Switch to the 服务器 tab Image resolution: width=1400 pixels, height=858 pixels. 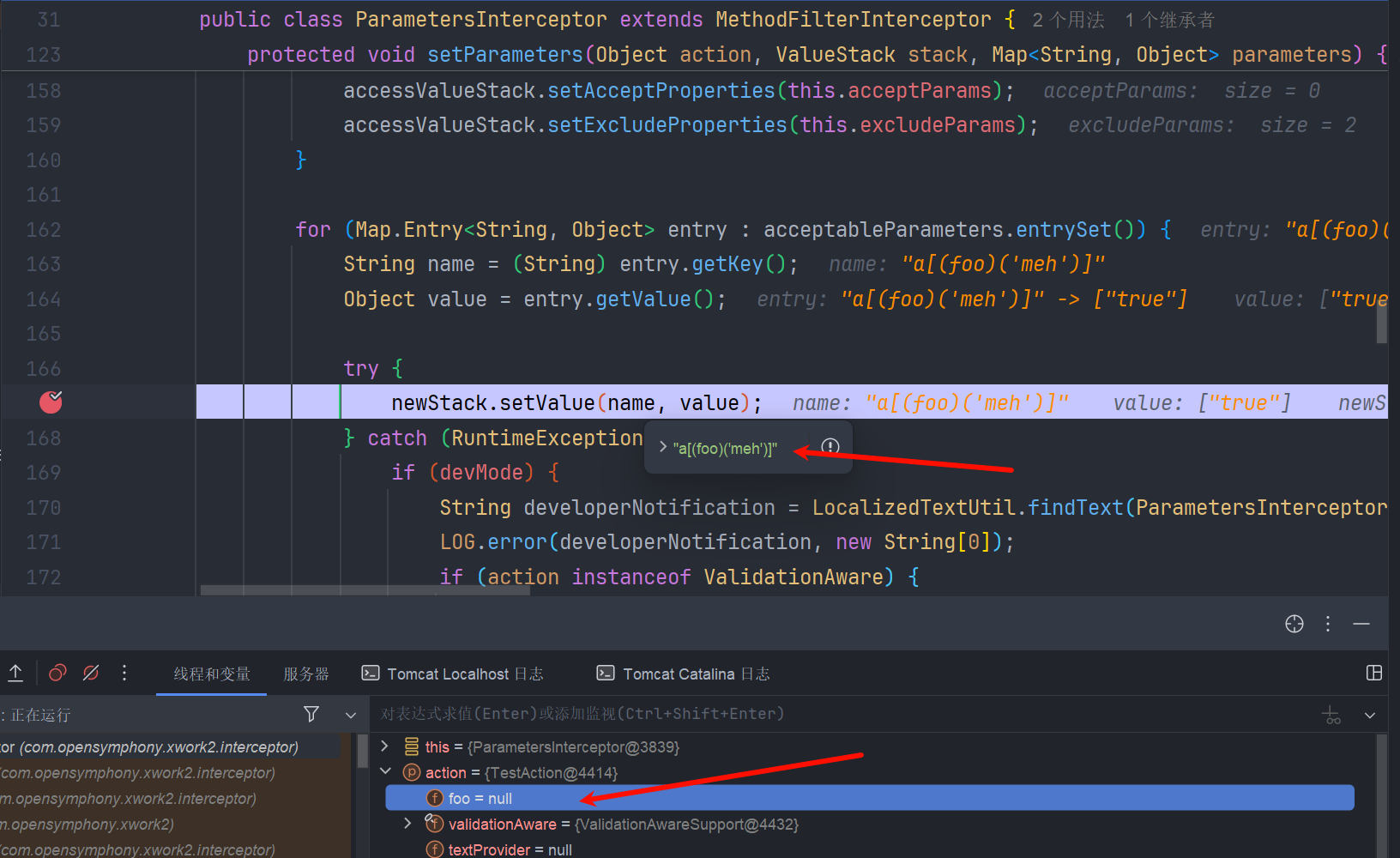click(x=306, y=674)
